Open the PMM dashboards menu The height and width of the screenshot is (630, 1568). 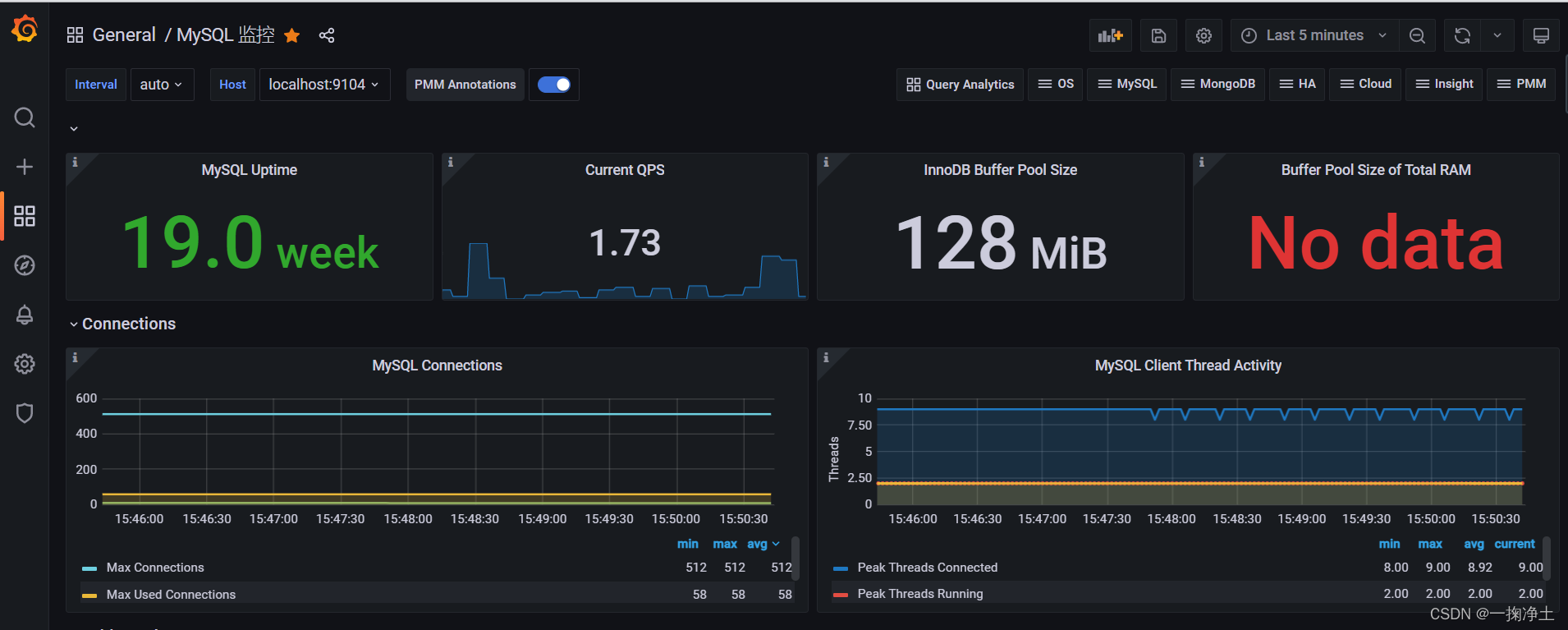(x=1521, y=85)
